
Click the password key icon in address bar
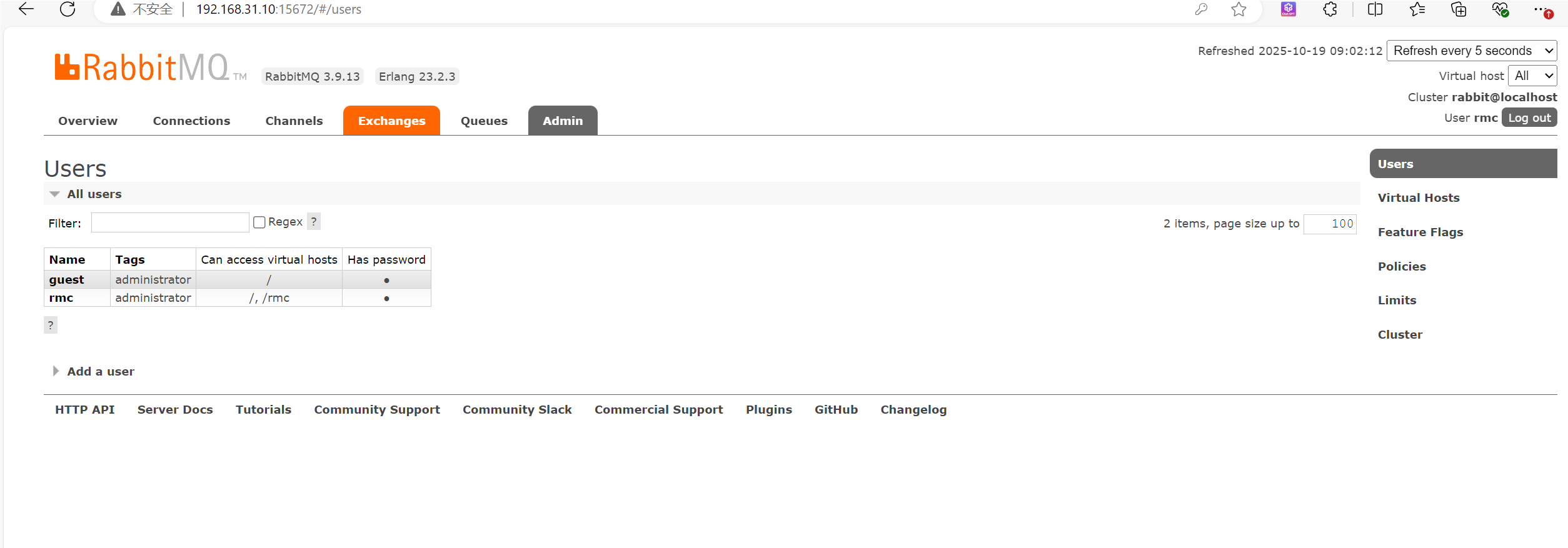(x=1201, y=9)
